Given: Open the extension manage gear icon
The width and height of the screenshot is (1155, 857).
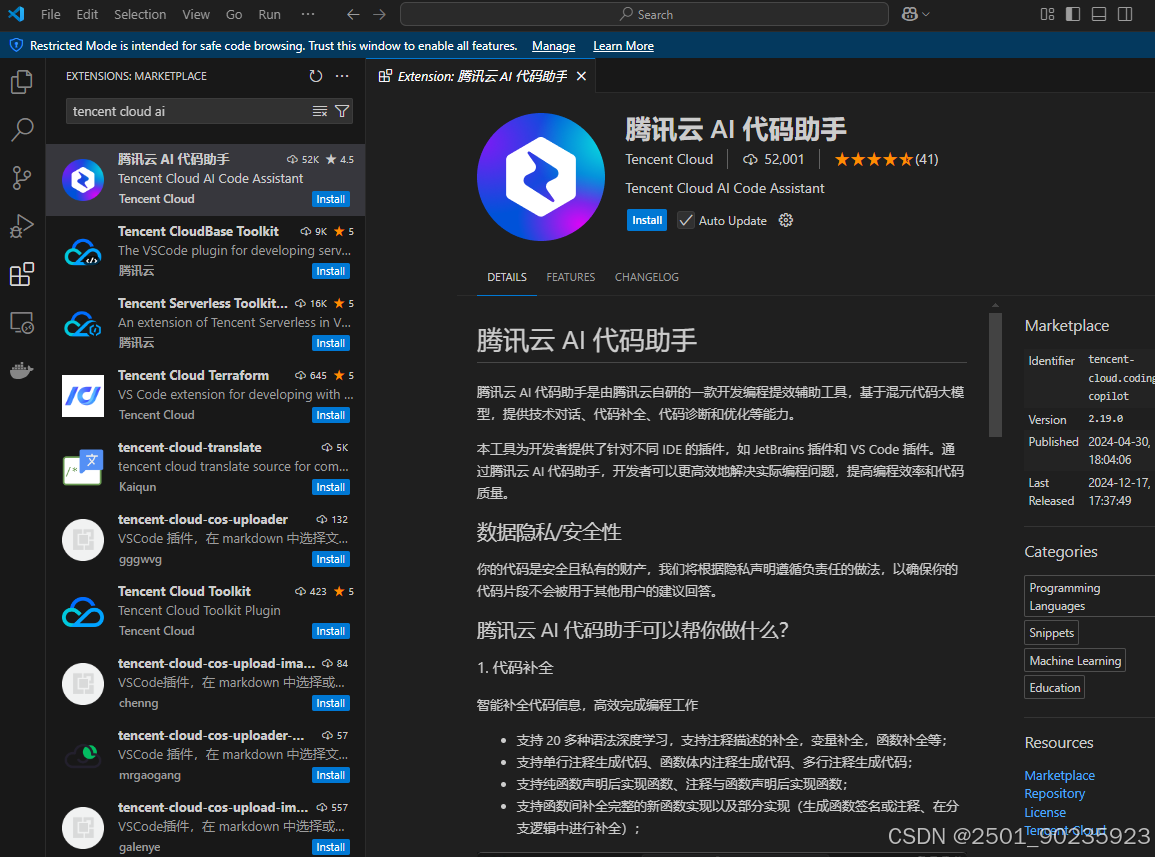Looking at the screenshot, I should [786, 220].
